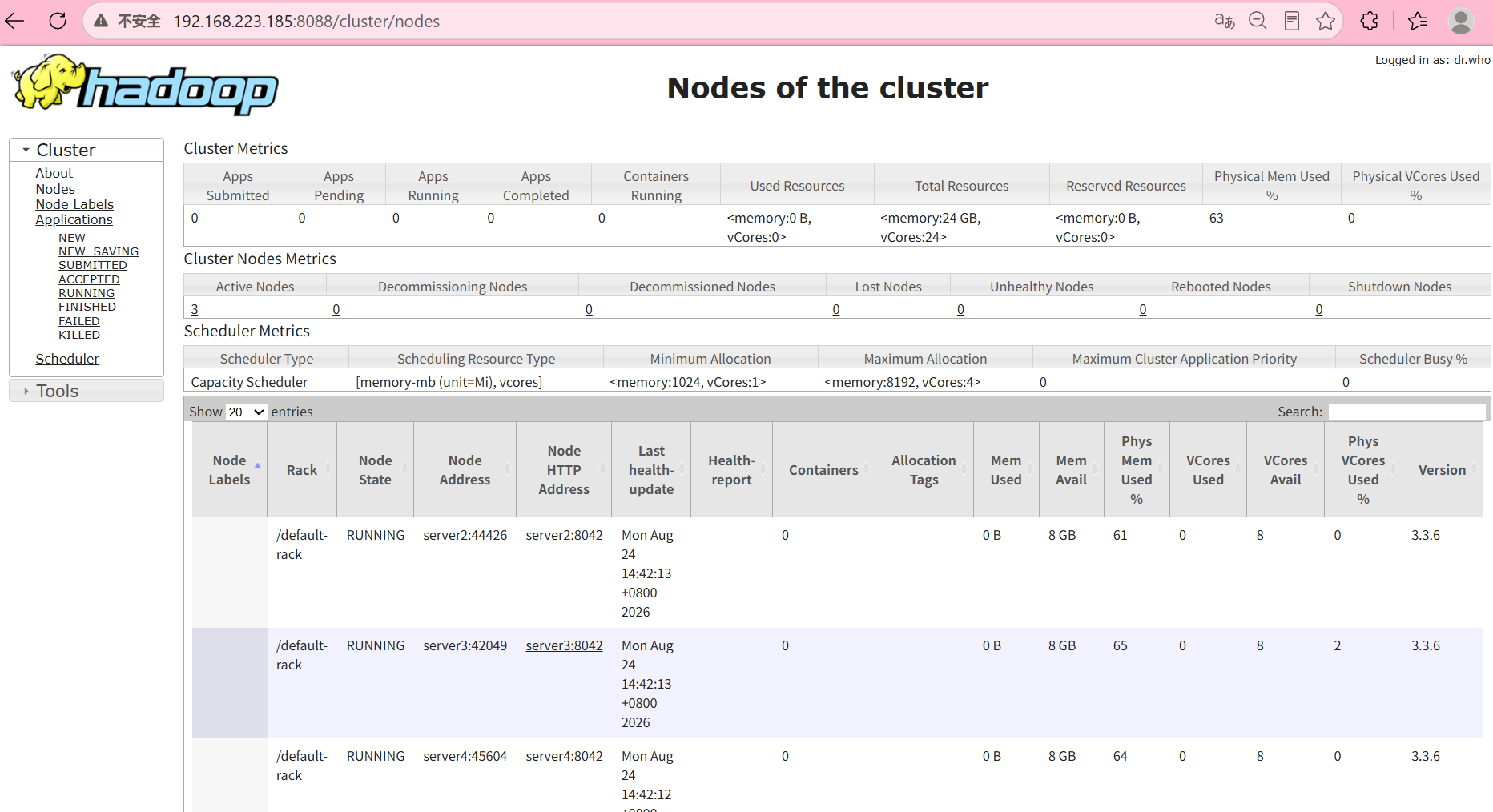
Task: Open the reader view icon
Action: point(1291,21)
